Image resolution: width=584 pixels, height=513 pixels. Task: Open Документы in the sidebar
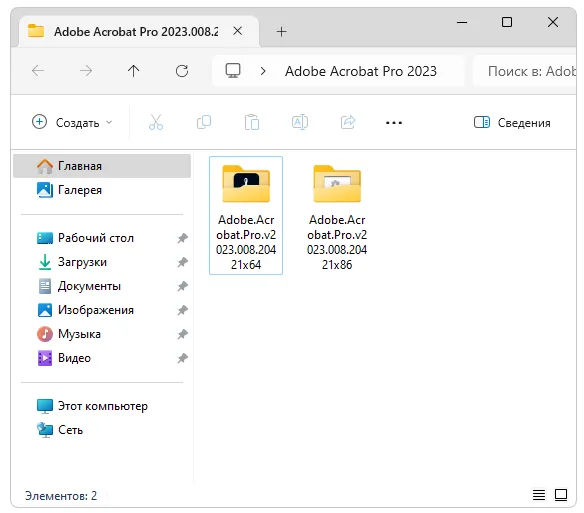[x=102, y=286]
